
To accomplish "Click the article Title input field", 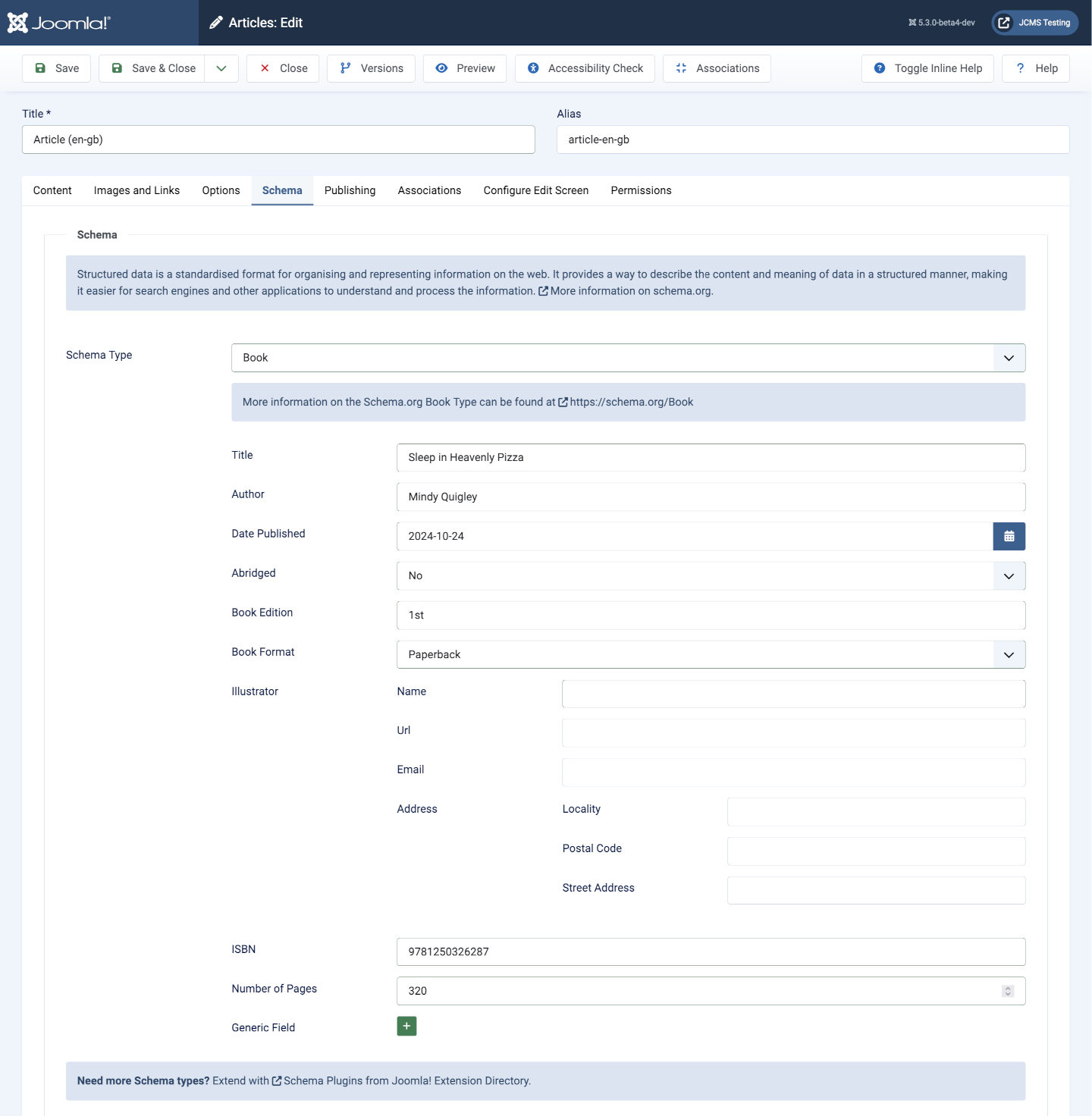I will (278, 139).
